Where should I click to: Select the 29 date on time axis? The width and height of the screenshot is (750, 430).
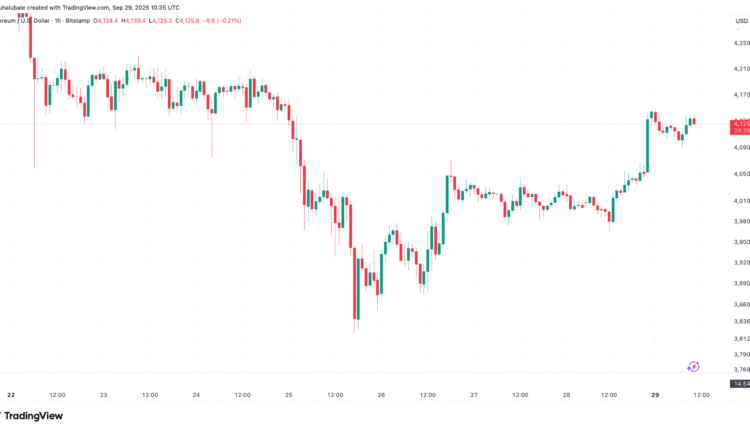coord(656,395)
